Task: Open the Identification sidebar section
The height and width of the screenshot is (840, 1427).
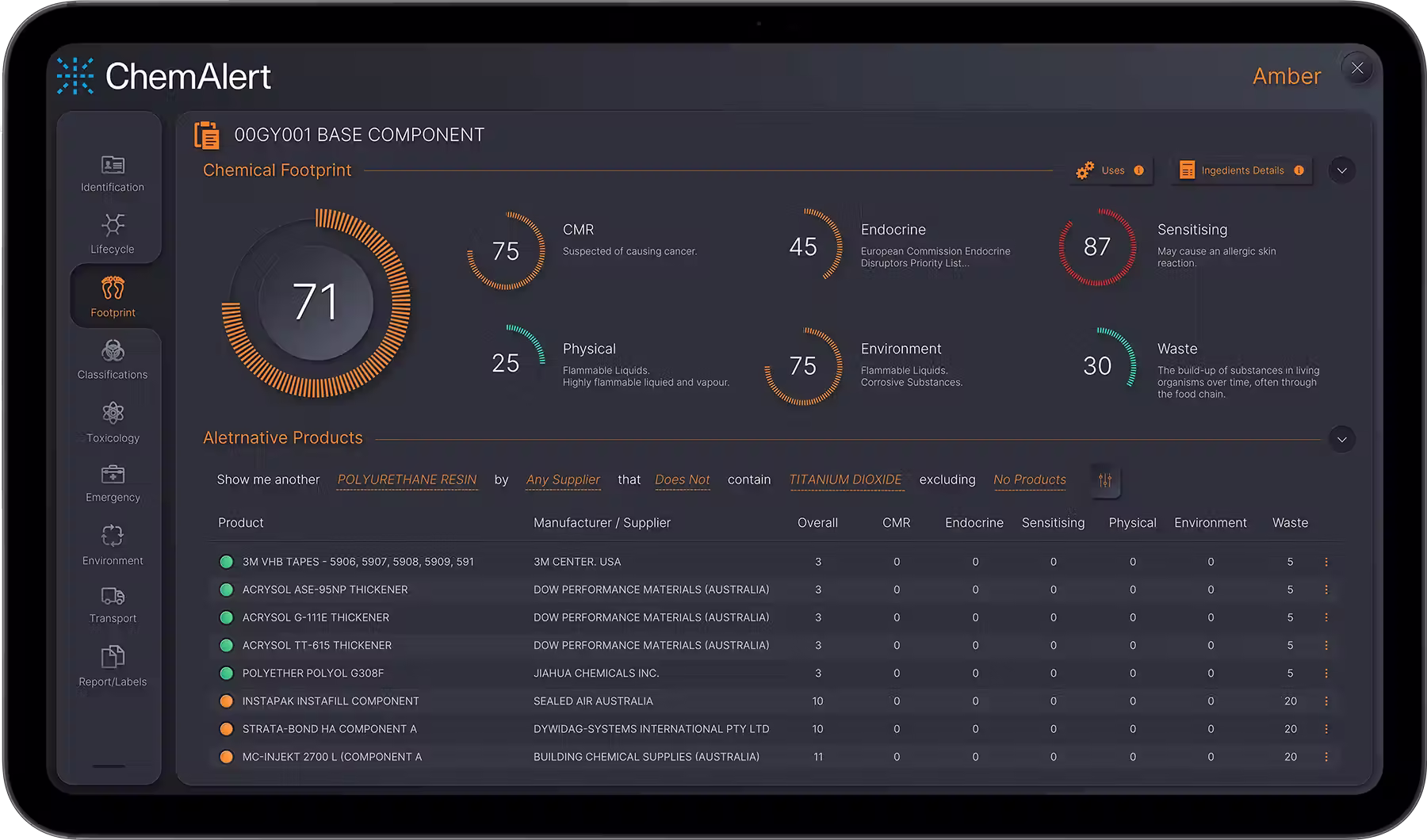Action: click(x=113, y=174)
